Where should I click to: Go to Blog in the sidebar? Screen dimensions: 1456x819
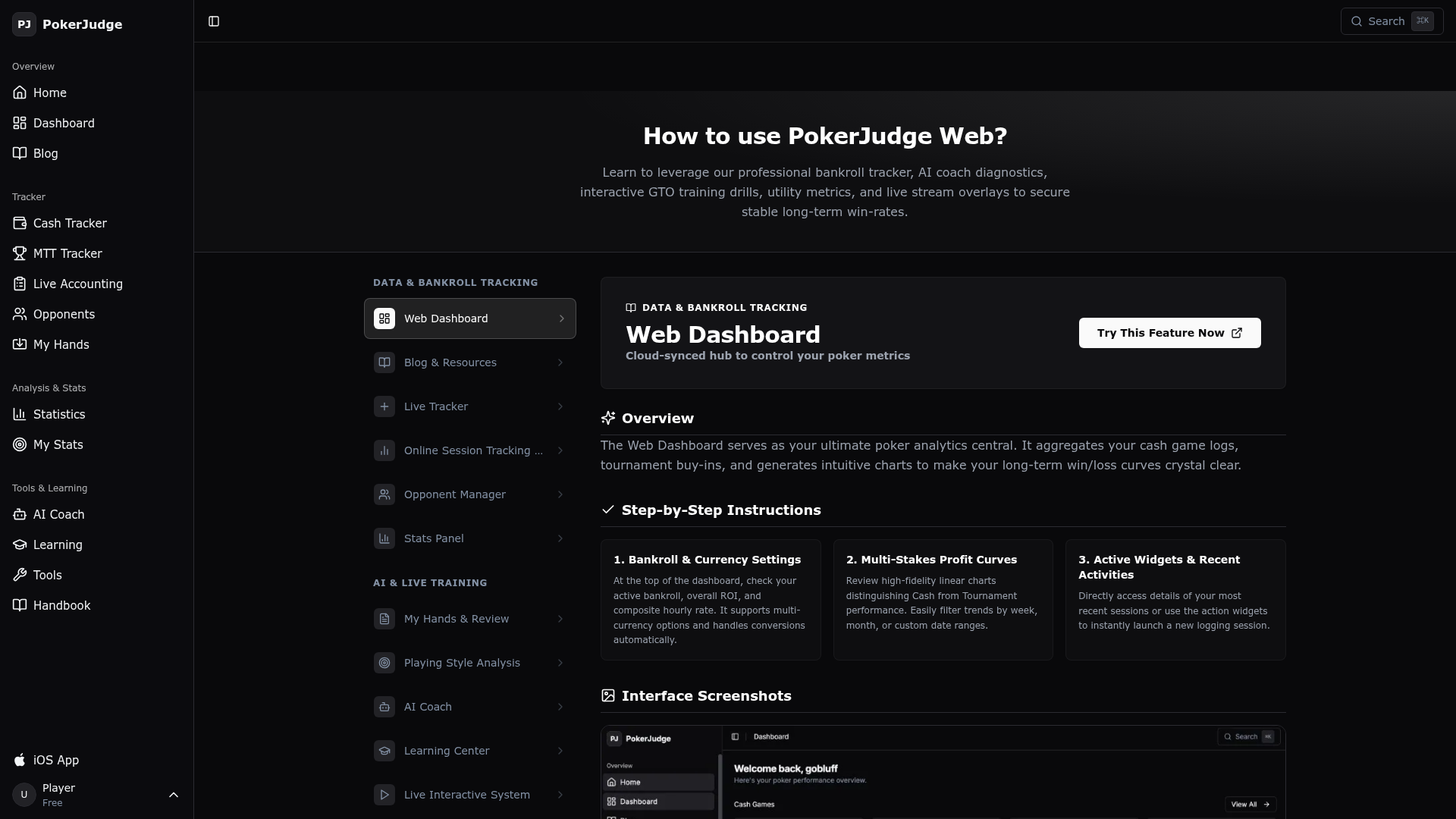click(x=96, y=153)
